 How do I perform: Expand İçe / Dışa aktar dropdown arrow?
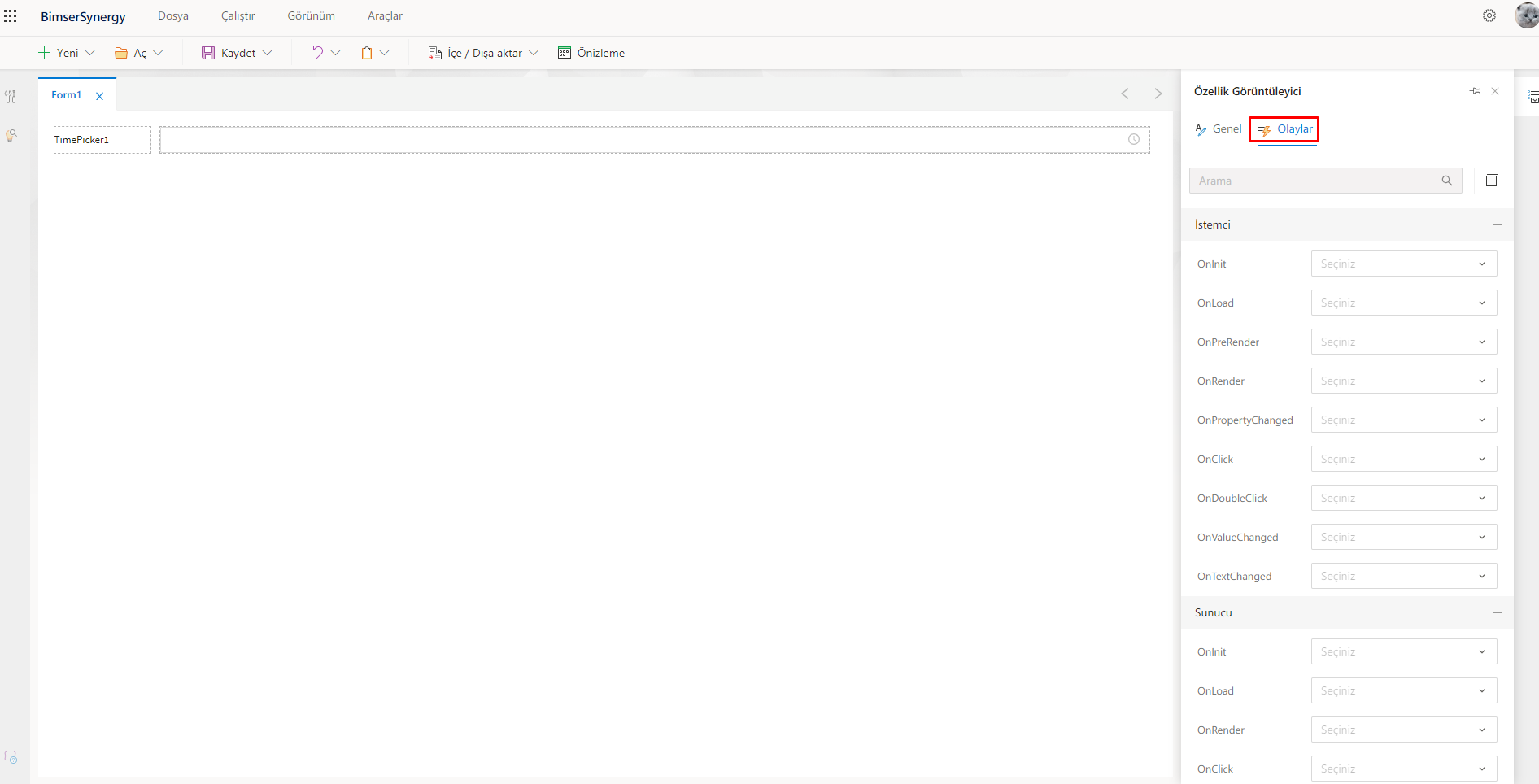[x=534, y=53]
